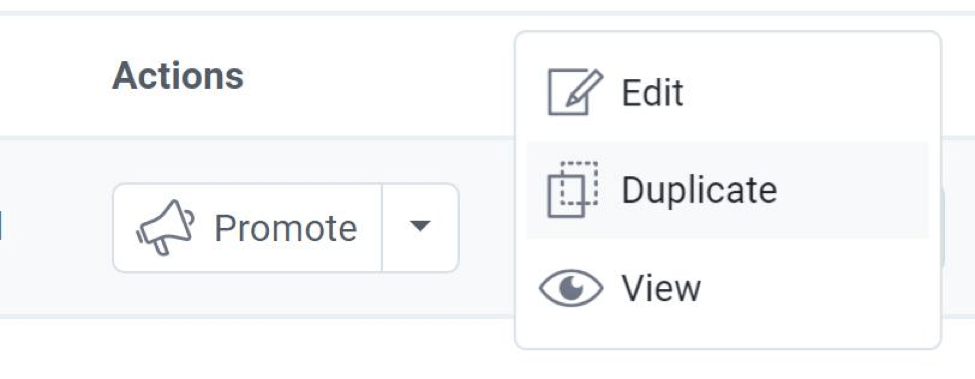
Task: Click the pencil Edit icon
Action: (x=575, y=92)
